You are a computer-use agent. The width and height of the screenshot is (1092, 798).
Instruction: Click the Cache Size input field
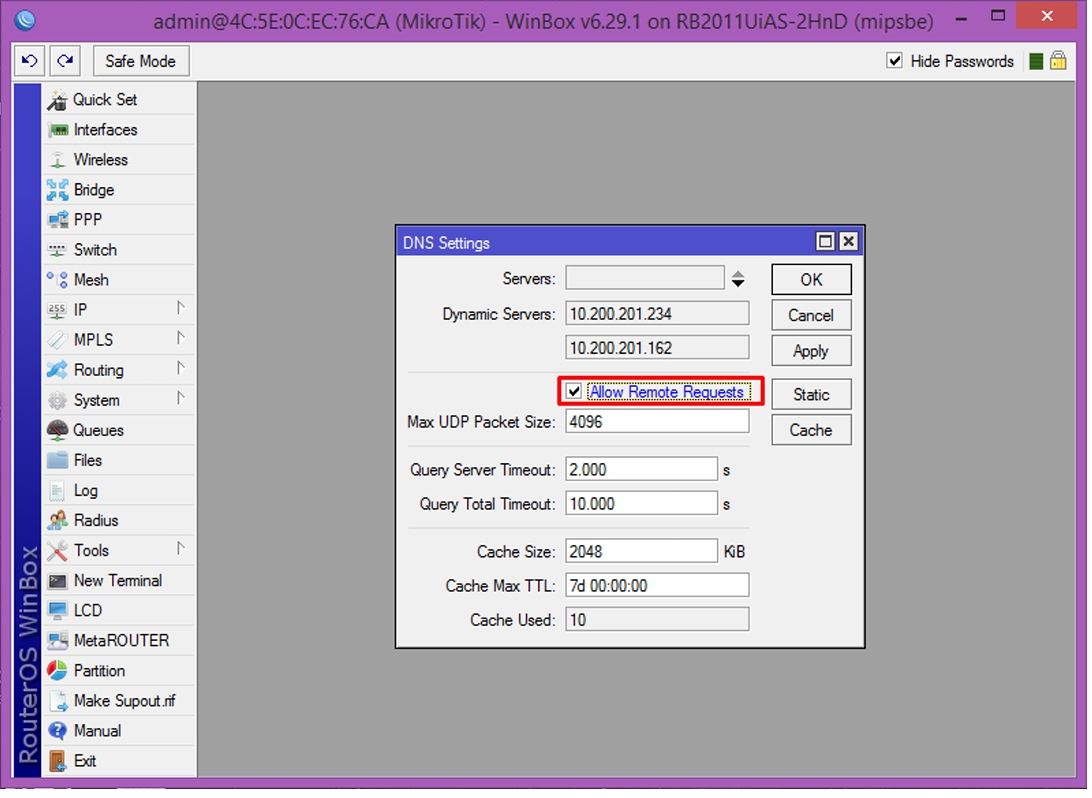click(x=641, y=552)
